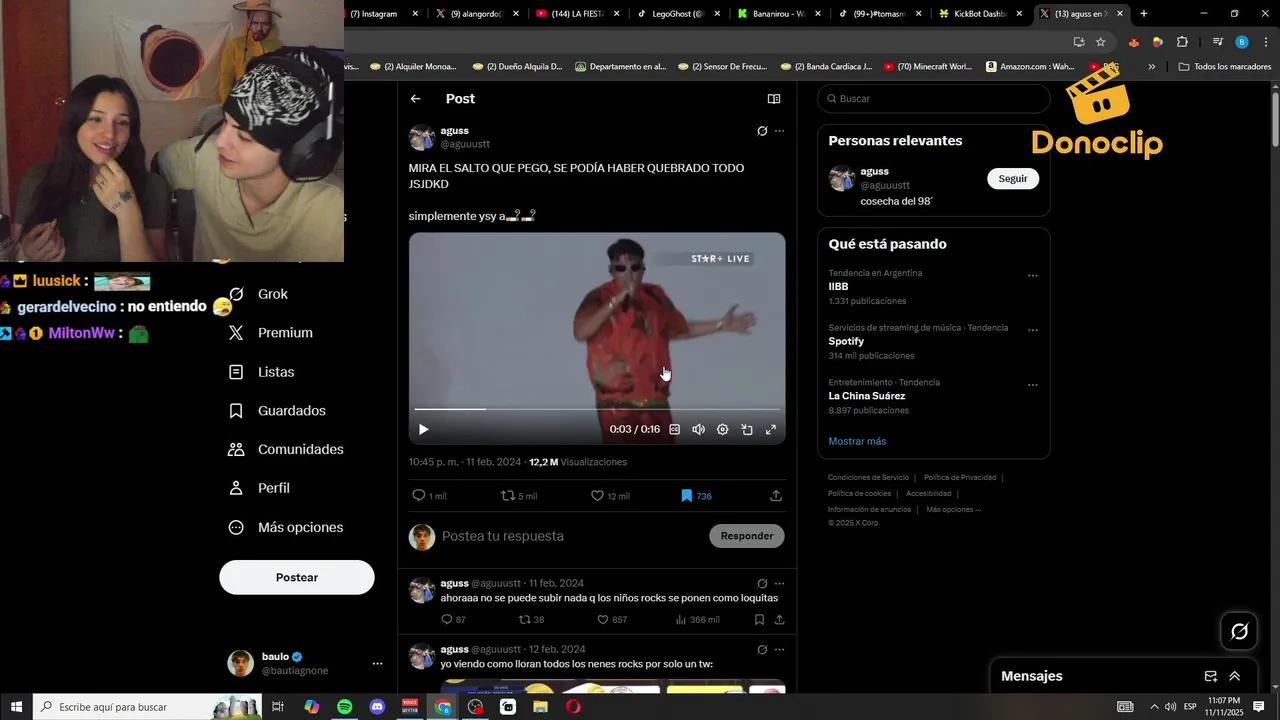Enter fullscreen on the video
The height and width of the screenshot is (720, 1280).
click(x=771, y=429)
